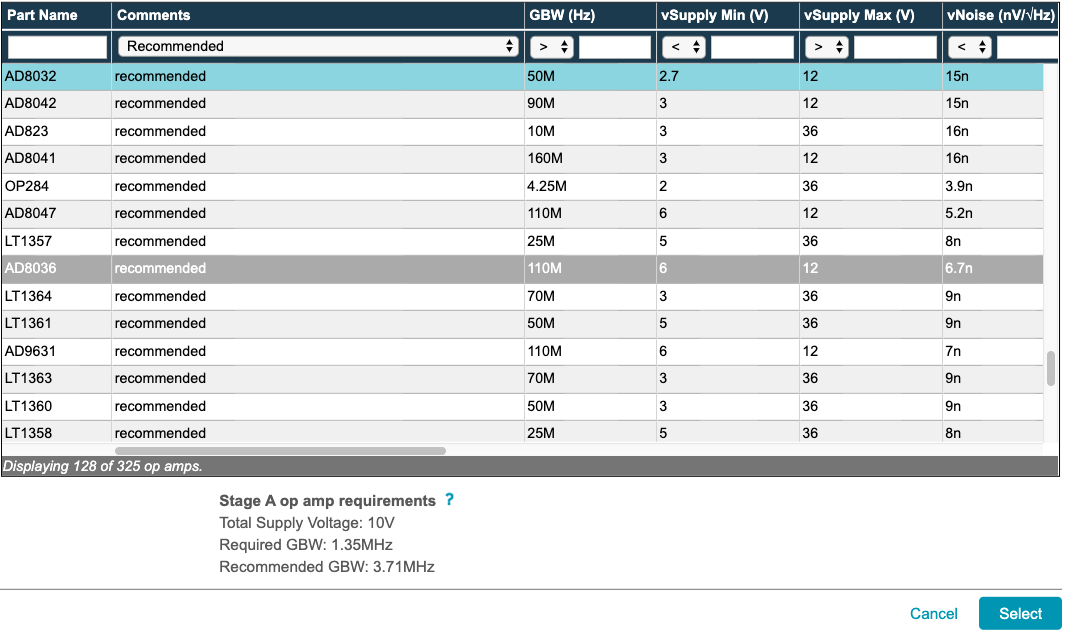The width and height of the screenshot is (1070, 633).
Task: Click the vSupply Max filter value field
Action: click(x=895, y=47)
